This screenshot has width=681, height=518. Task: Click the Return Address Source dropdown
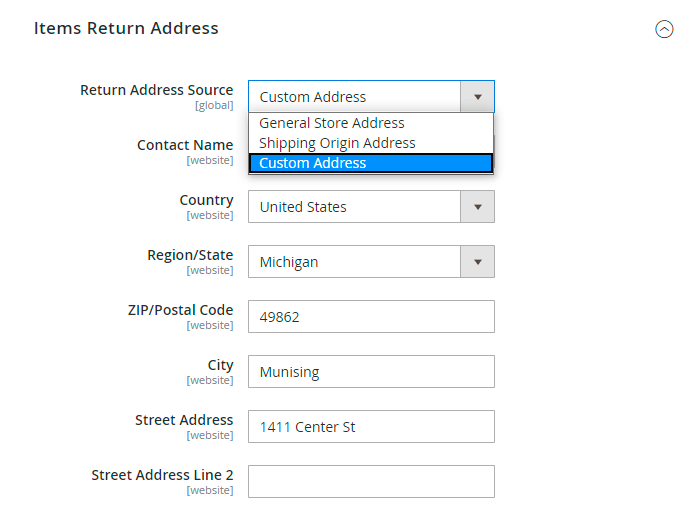pyautogui.click(x=371, y=97)
